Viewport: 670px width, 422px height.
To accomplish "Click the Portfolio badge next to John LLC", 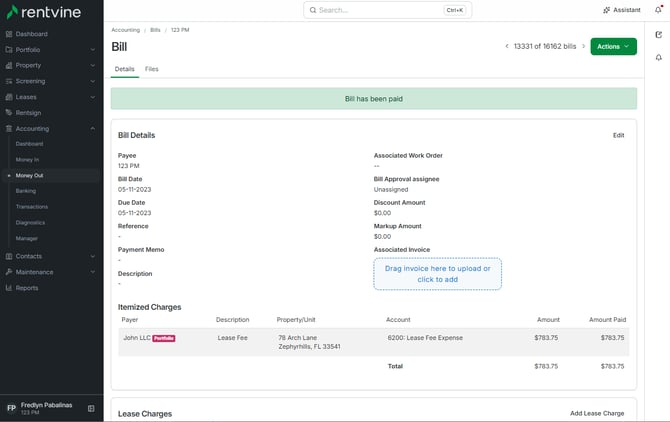I will (164, 338).
